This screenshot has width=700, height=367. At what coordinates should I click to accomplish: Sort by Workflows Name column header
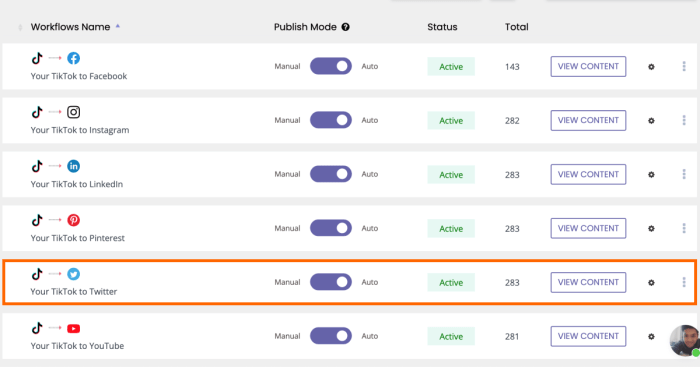tap(71, 27)
